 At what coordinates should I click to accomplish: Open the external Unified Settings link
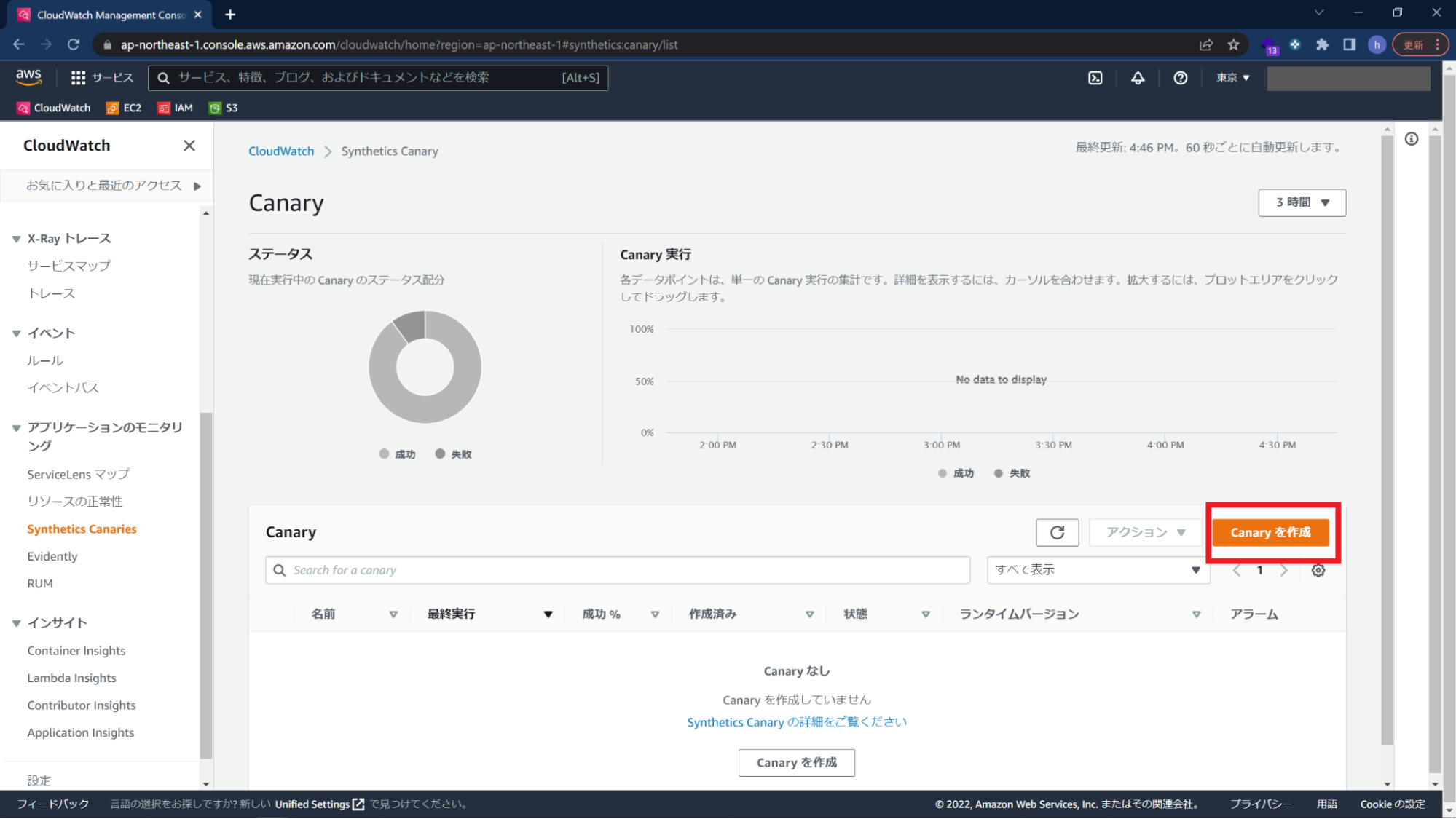pos(320,804)
